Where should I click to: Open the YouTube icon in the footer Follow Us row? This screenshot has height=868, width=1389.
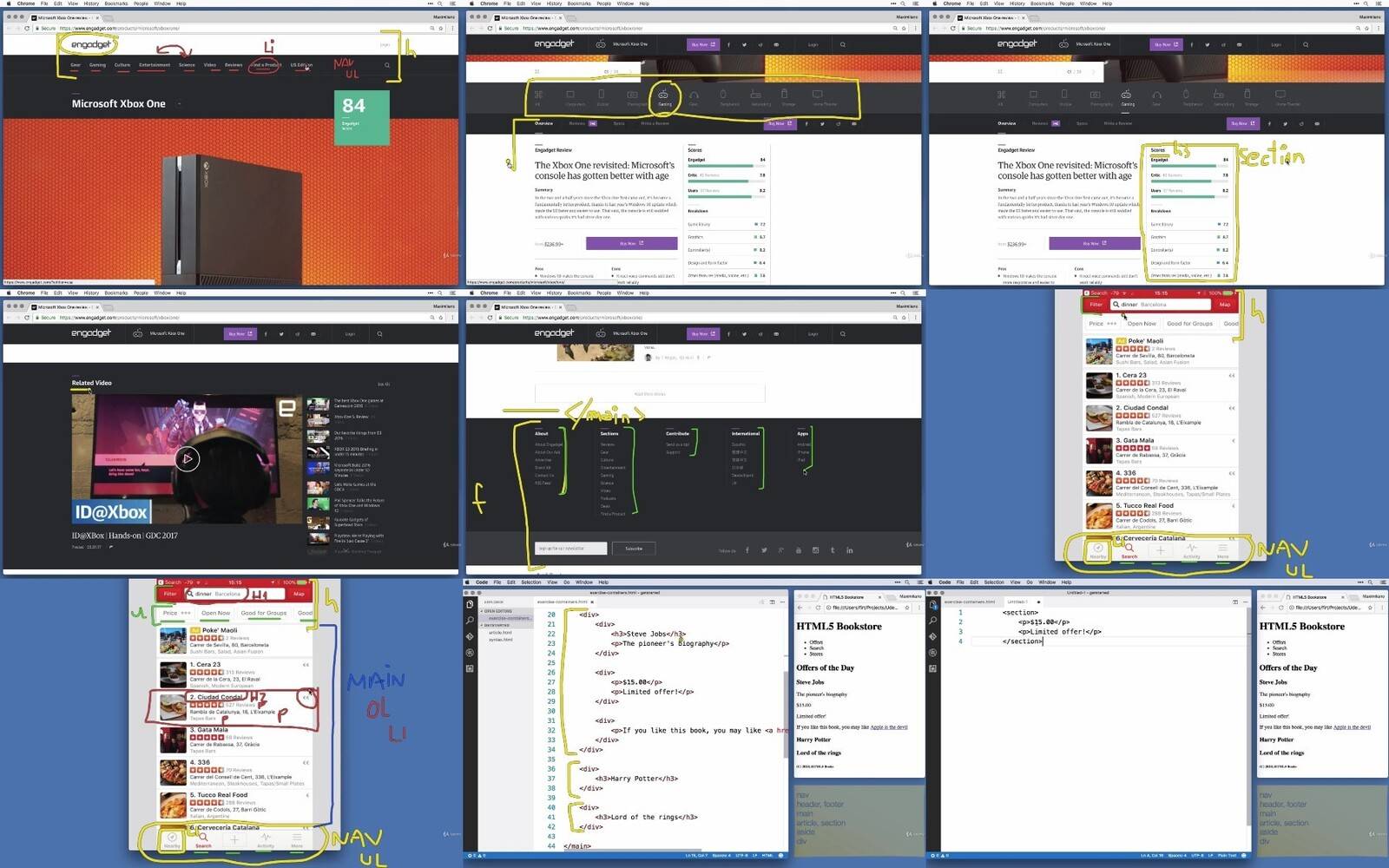[799, 550]
